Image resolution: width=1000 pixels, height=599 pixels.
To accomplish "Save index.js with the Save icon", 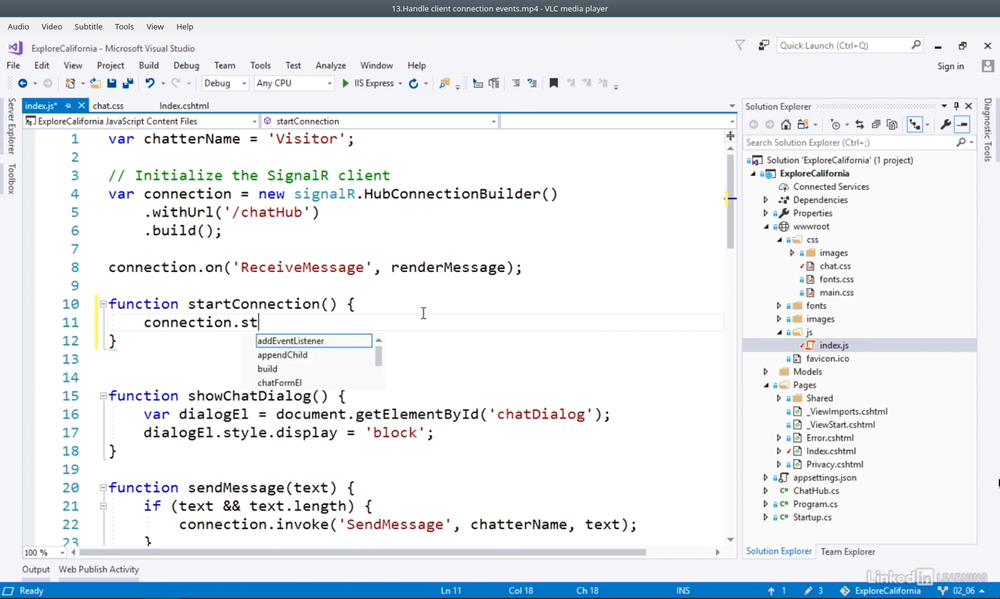I will click(x=112, y=84).
